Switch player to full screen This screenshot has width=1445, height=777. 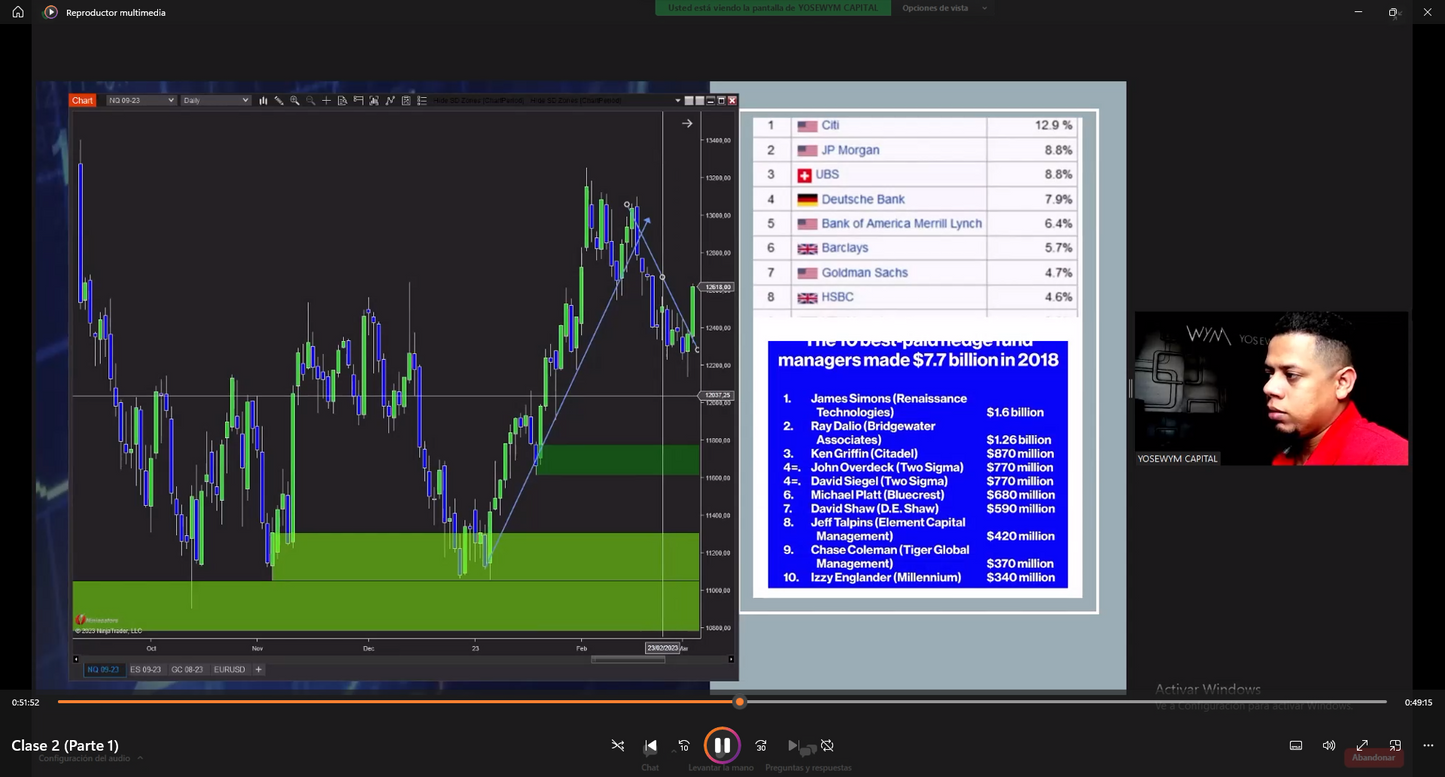[1362, 746]
